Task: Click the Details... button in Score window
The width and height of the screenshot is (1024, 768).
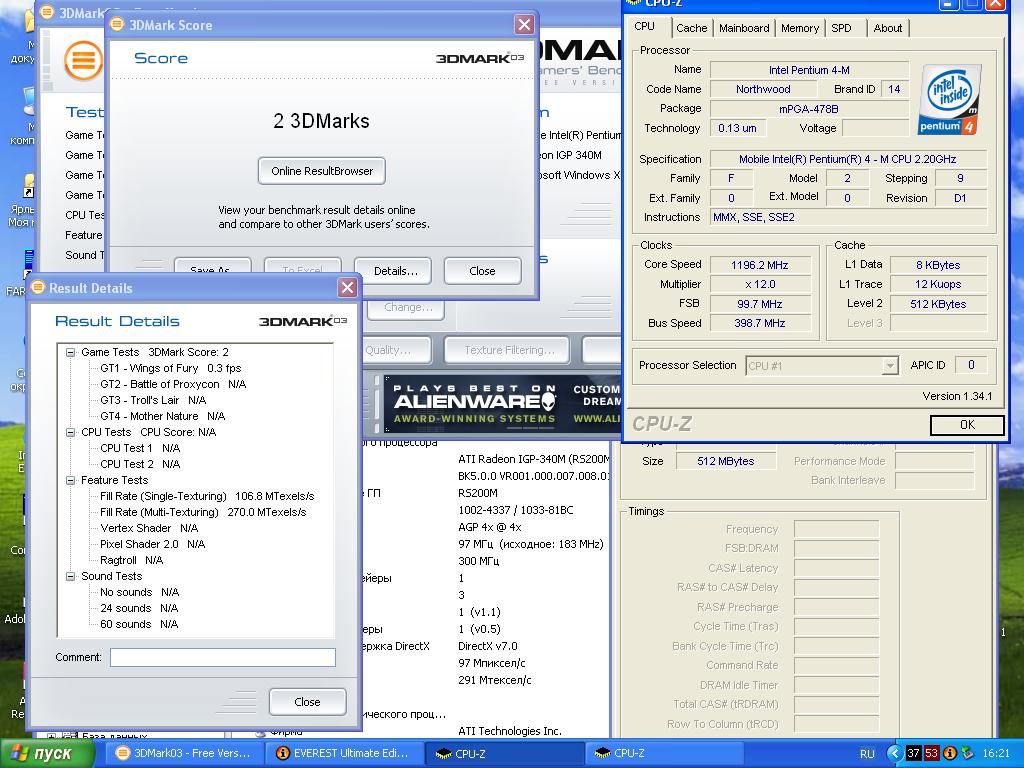Action: click(395, 271)
